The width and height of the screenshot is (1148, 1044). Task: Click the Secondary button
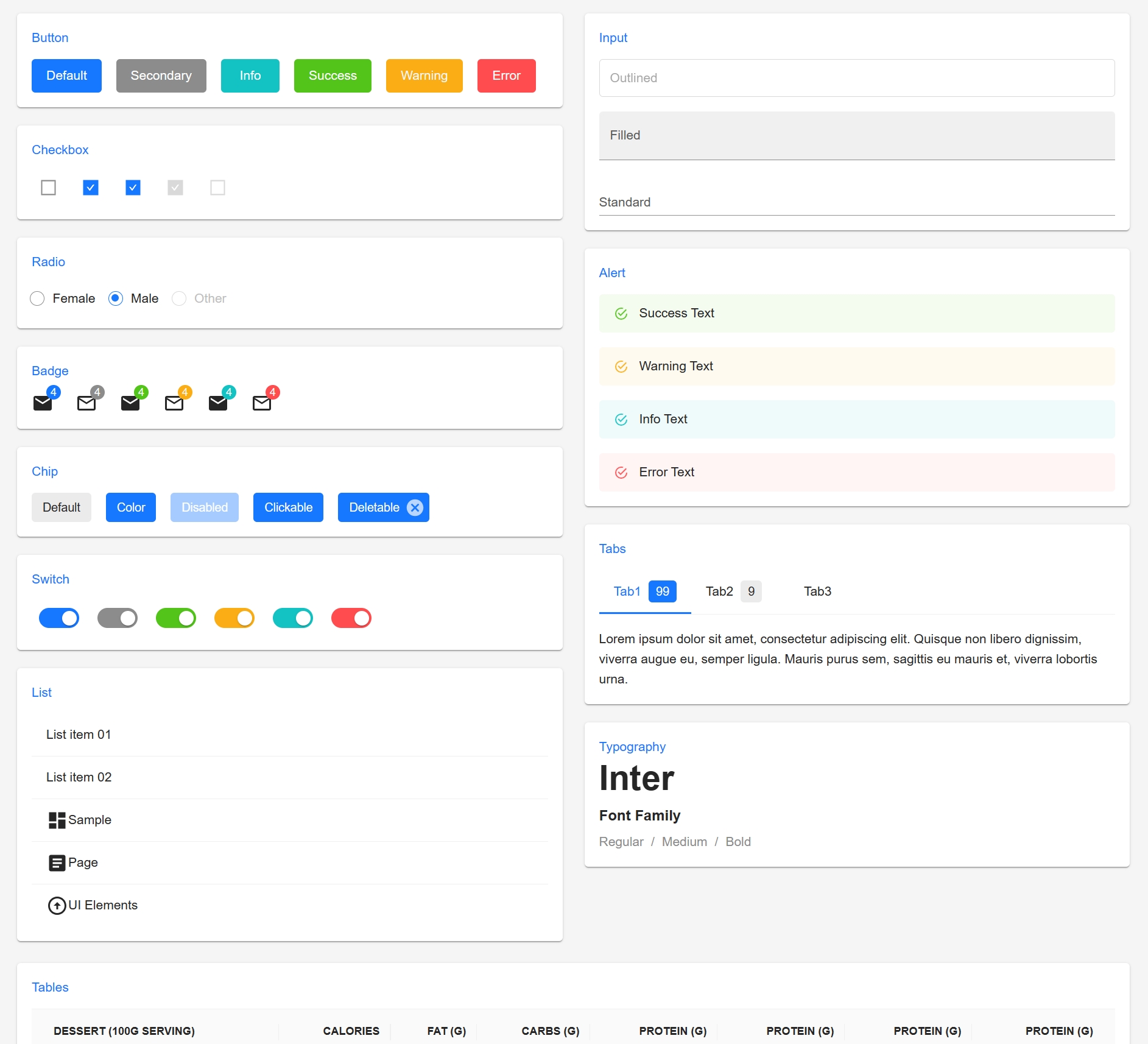(x=161, y=76)
